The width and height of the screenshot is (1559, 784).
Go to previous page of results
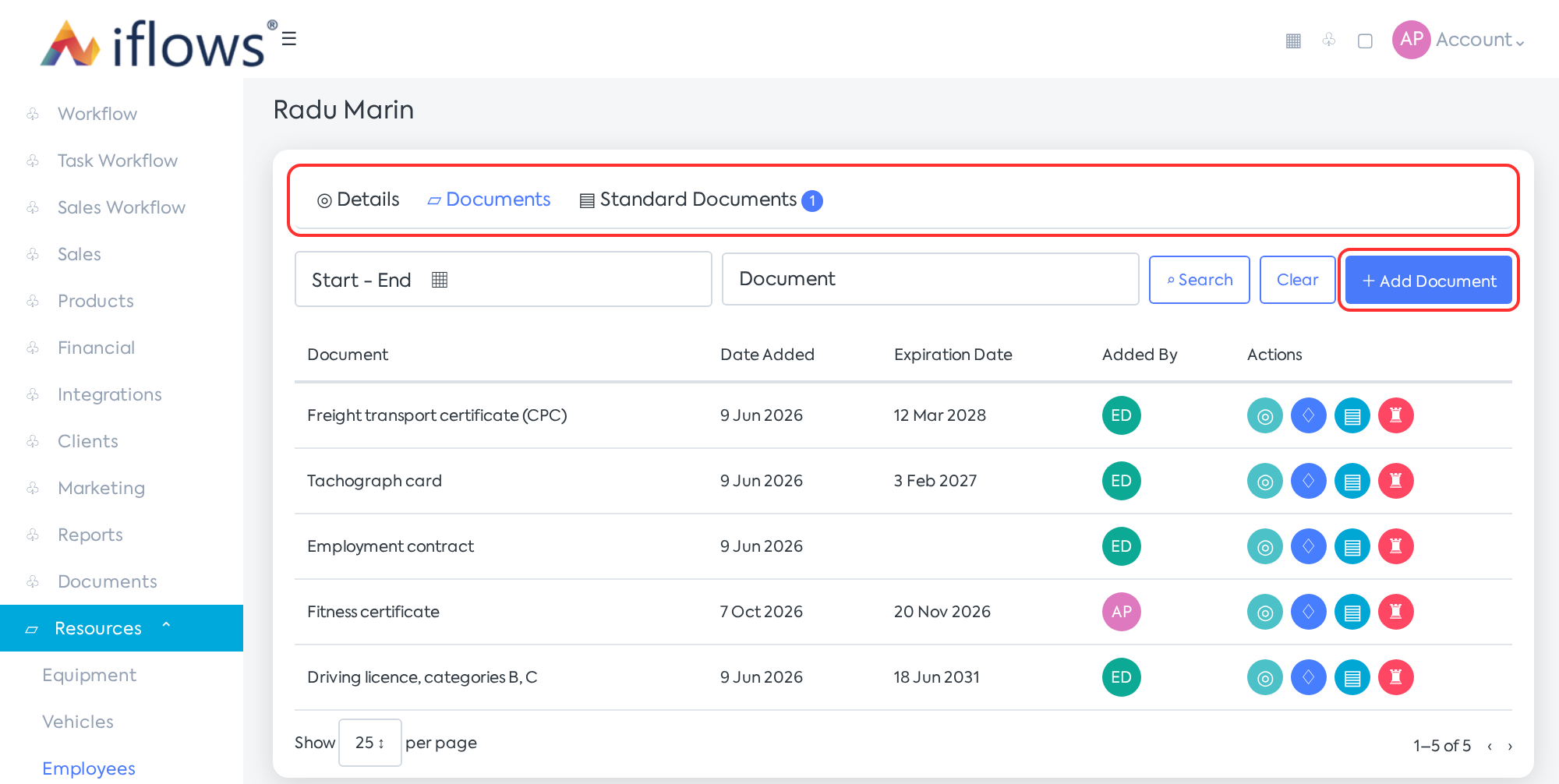click(1490, 747)
